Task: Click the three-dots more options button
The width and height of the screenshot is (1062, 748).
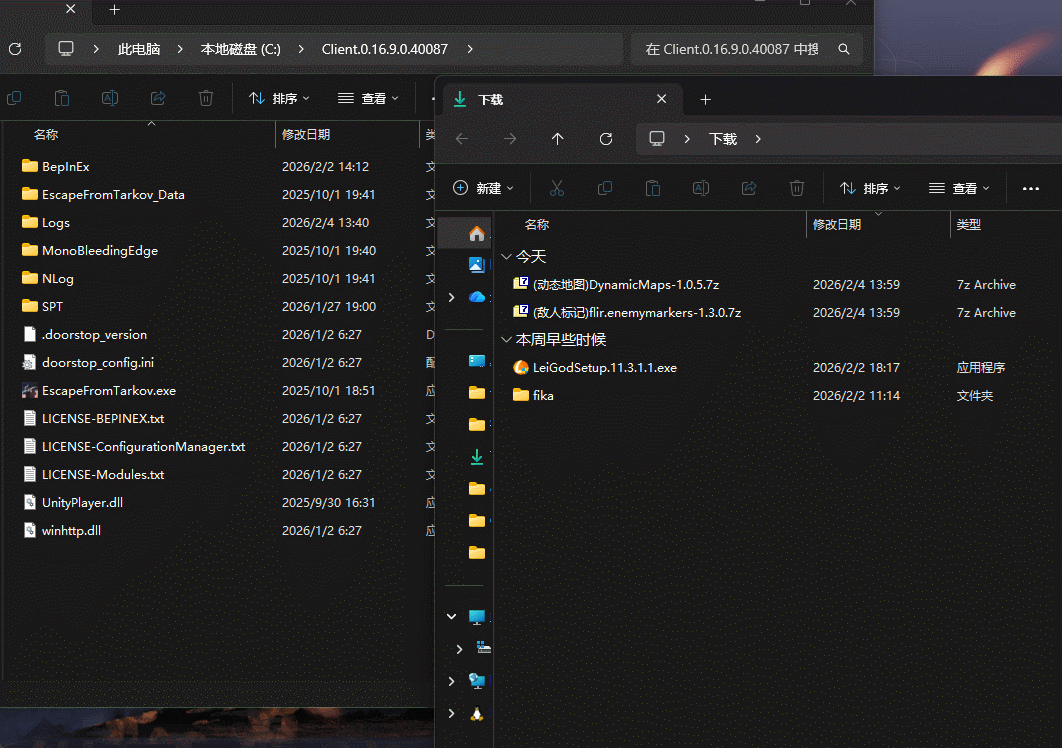Action: (1031, 188)
